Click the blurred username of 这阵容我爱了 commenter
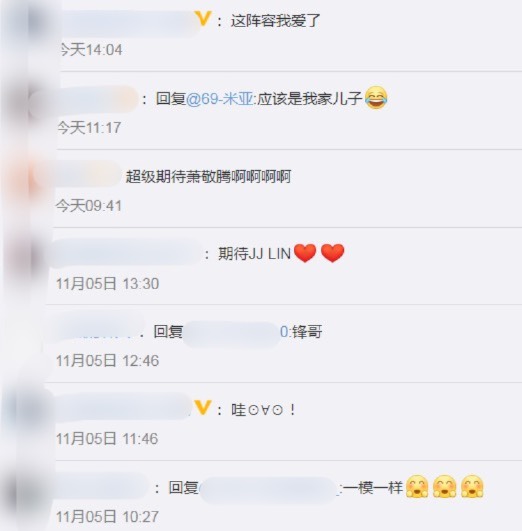 [x=129, y=23]
